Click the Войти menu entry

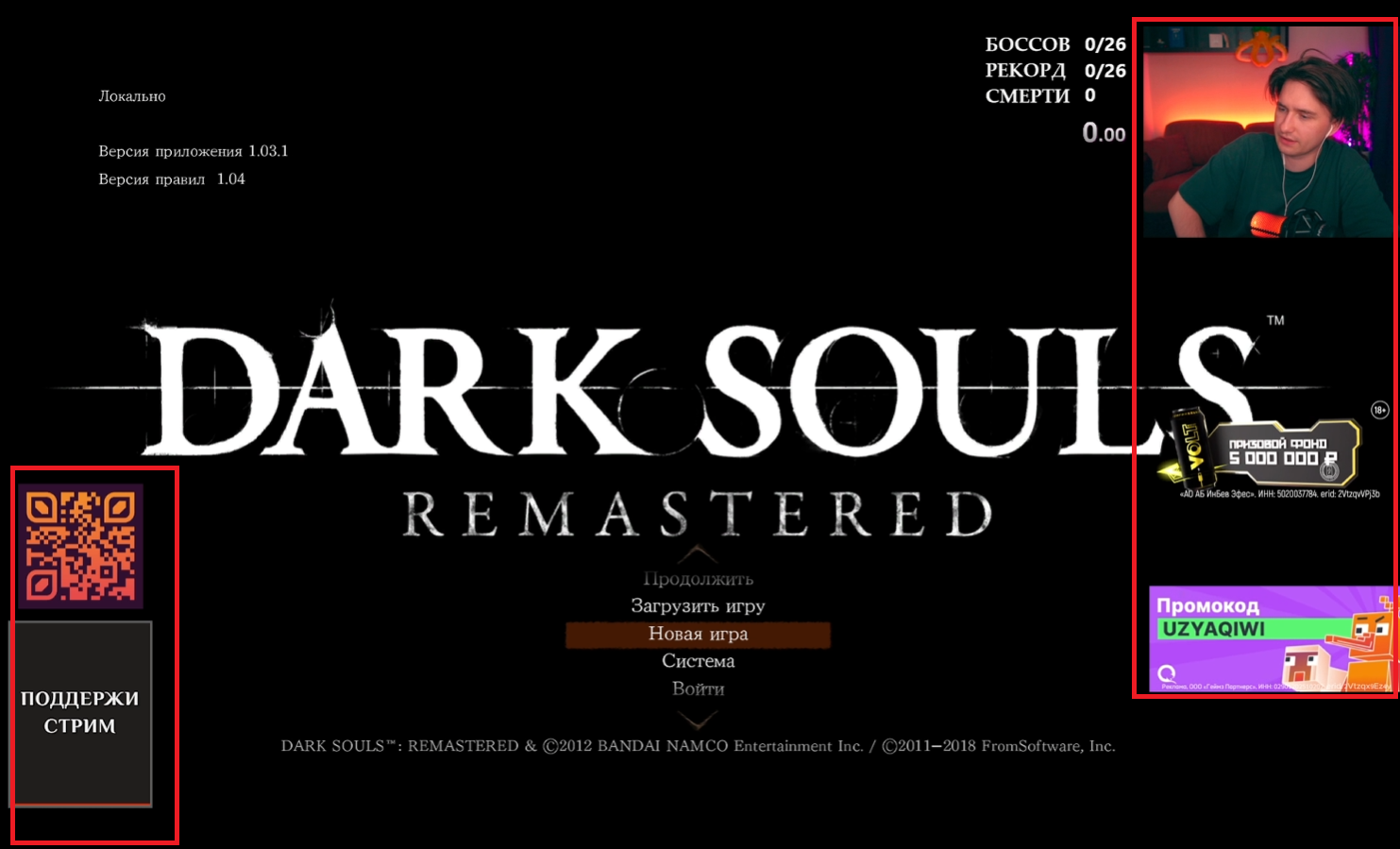(x=698, y=688)
